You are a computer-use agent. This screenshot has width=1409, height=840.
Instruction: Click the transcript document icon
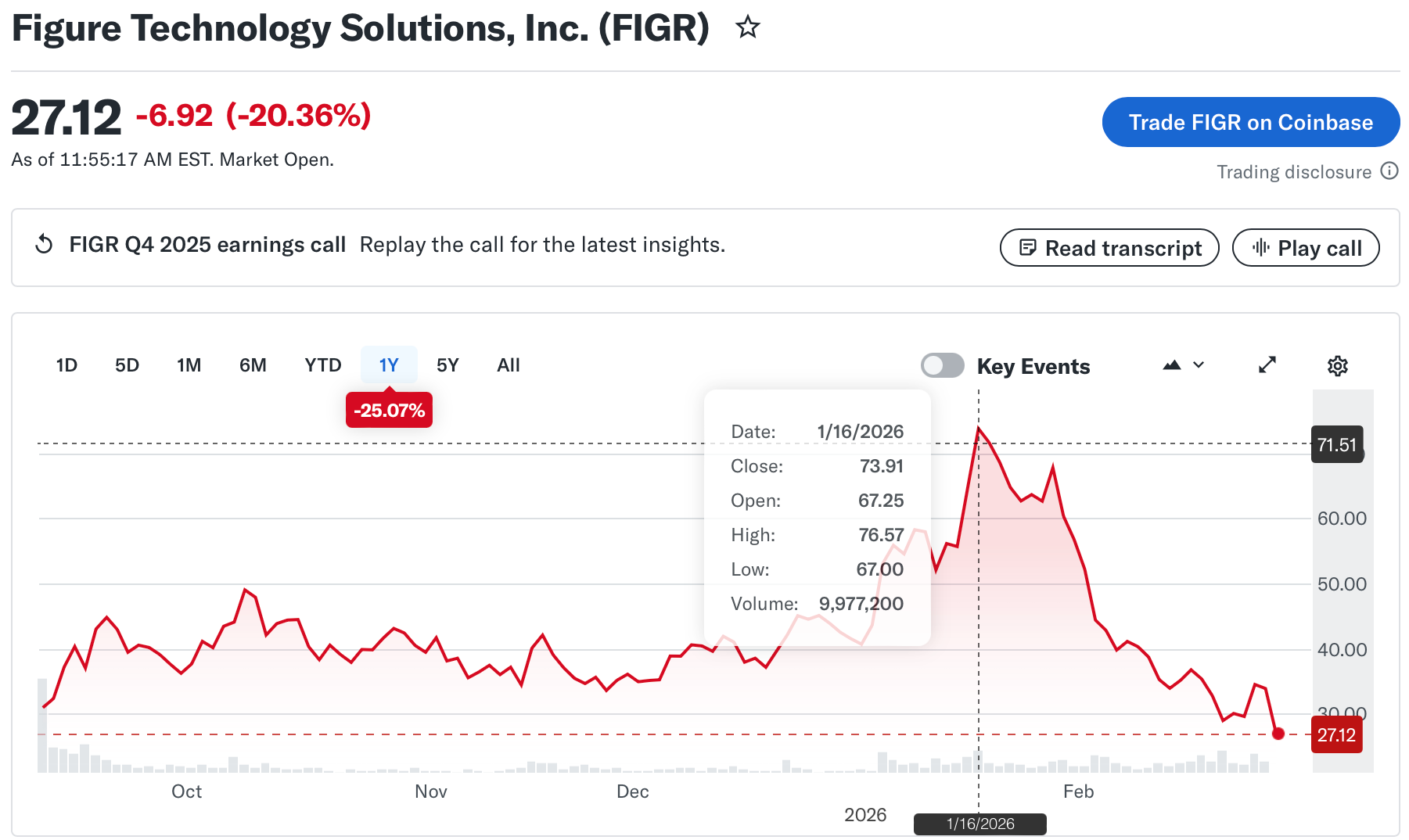click(x=1027, y=248)
